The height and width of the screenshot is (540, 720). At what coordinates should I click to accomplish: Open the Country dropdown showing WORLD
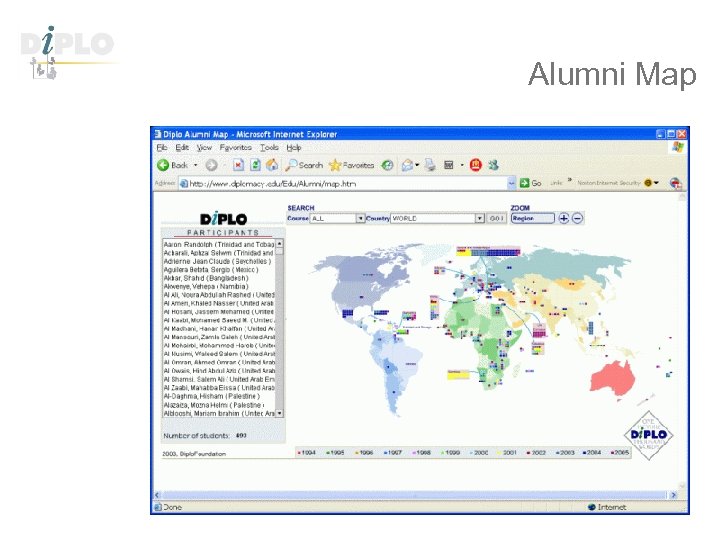[438, 219]
